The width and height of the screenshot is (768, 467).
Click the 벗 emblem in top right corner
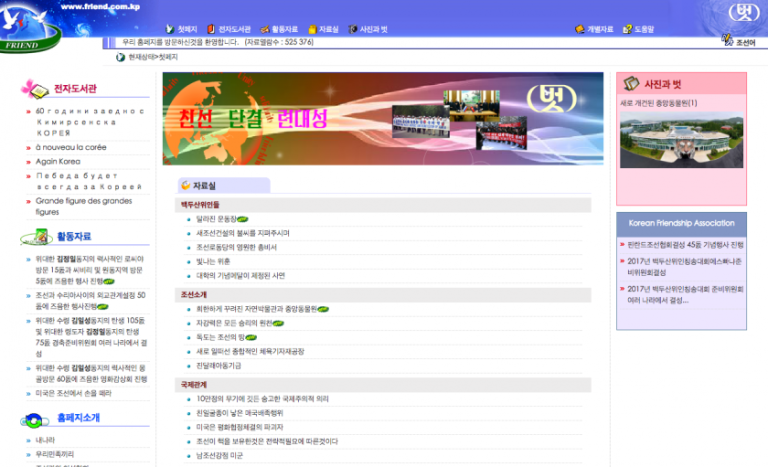(744, 13)
